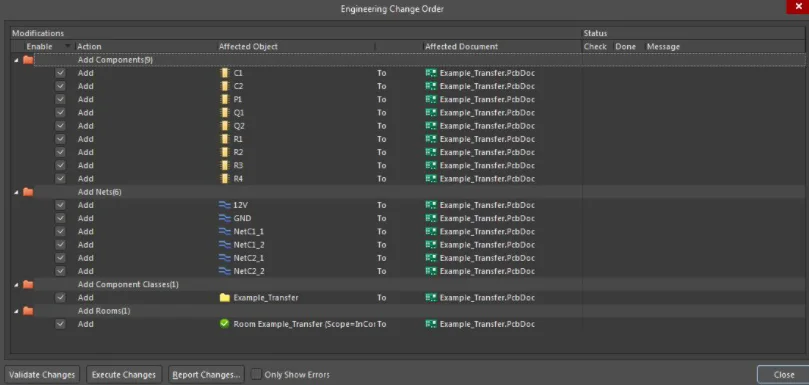Disable the Add R2 modification checkbox

coord(60,152)
